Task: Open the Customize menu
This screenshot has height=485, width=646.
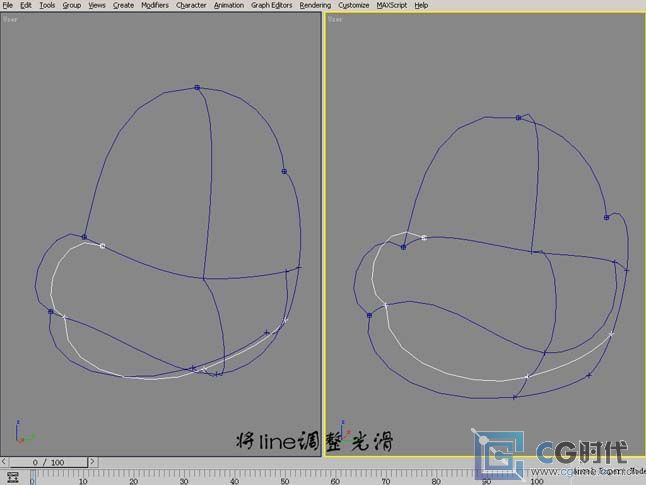Action: click(354, 5)
